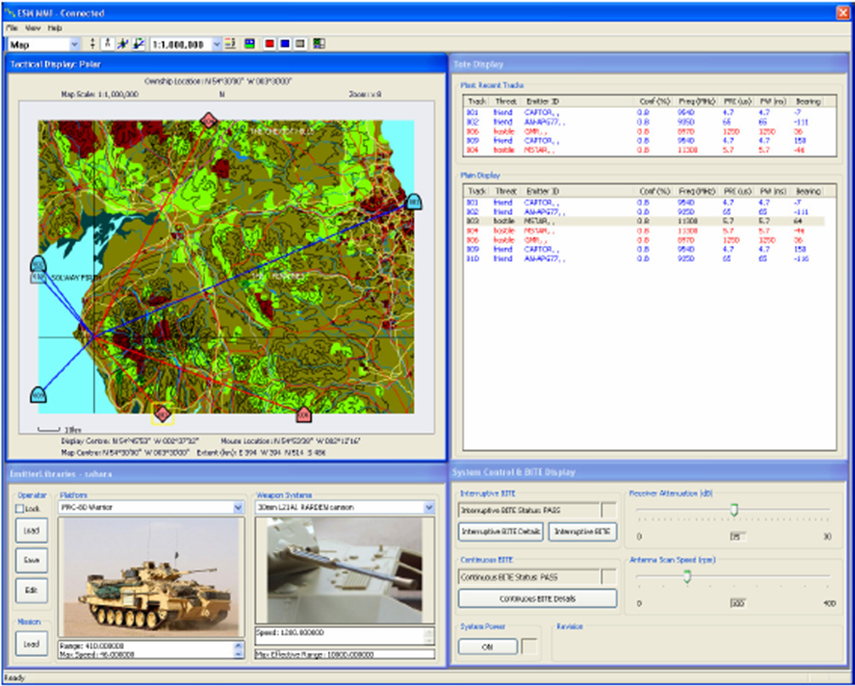Expand the Weapon Systems dropdown
Image resolution: width=855 pixels, height=686 pixels.
coord(430,508)
